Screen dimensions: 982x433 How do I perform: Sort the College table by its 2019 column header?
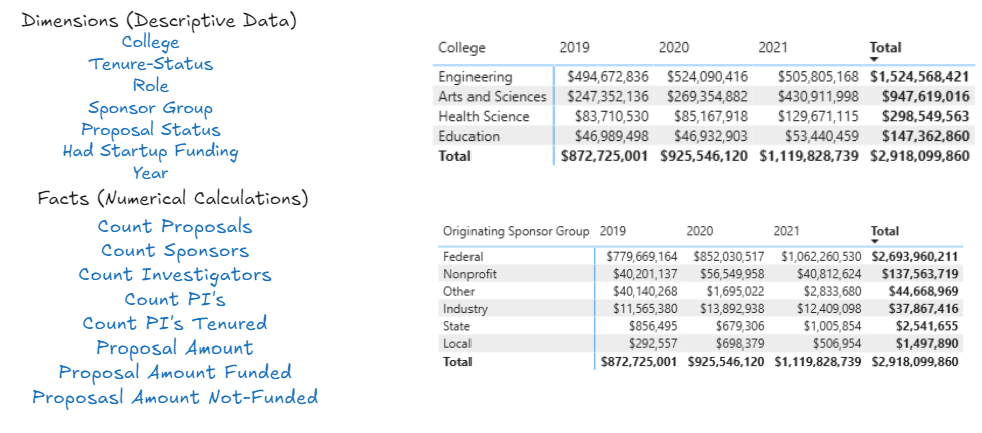pyautogui.click(x=574, y=48)
